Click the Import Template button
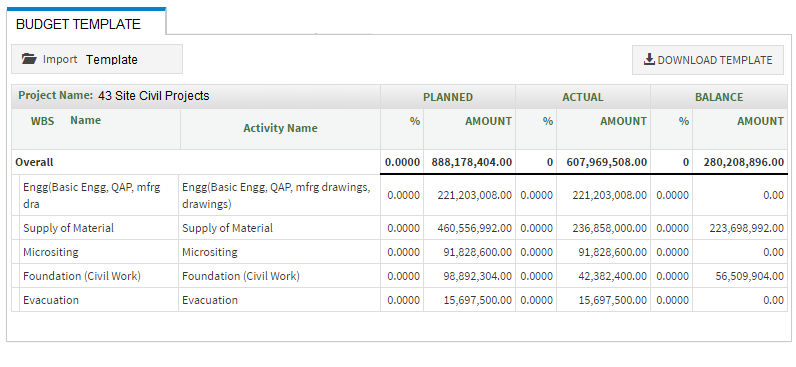Image resolution: width=796 pixels, height=367 pixels. click(x=97, y=59)
